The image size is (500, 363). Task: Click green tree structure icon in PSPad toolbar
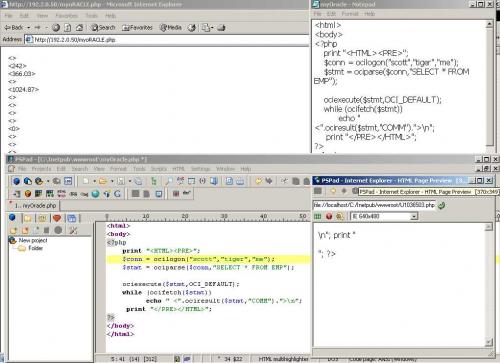click(154, 181)
